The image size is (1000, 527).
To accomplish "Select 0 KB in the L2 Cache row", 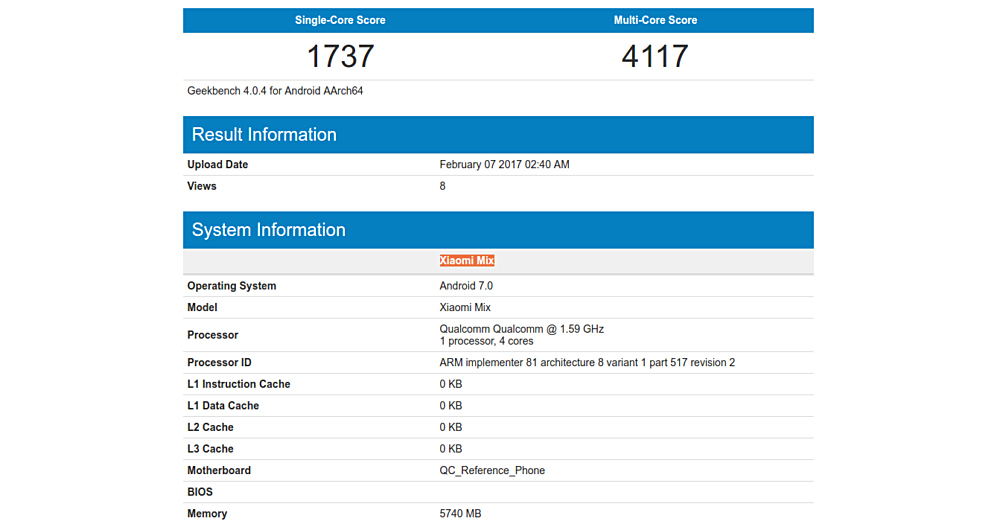I will coord(451,427).
